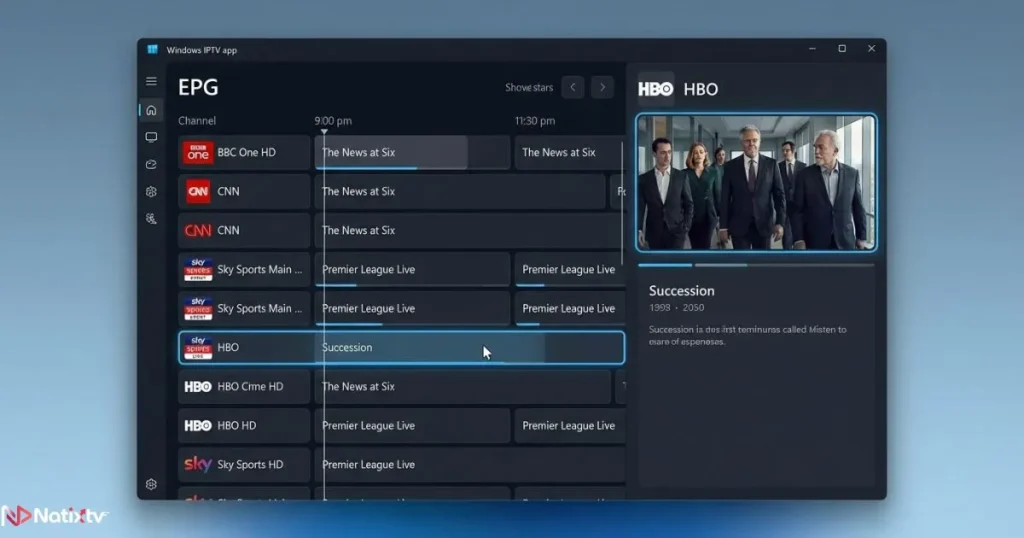Click the 11:30 pm time header
Screen dimensions: 1024x538
[535, 121]
